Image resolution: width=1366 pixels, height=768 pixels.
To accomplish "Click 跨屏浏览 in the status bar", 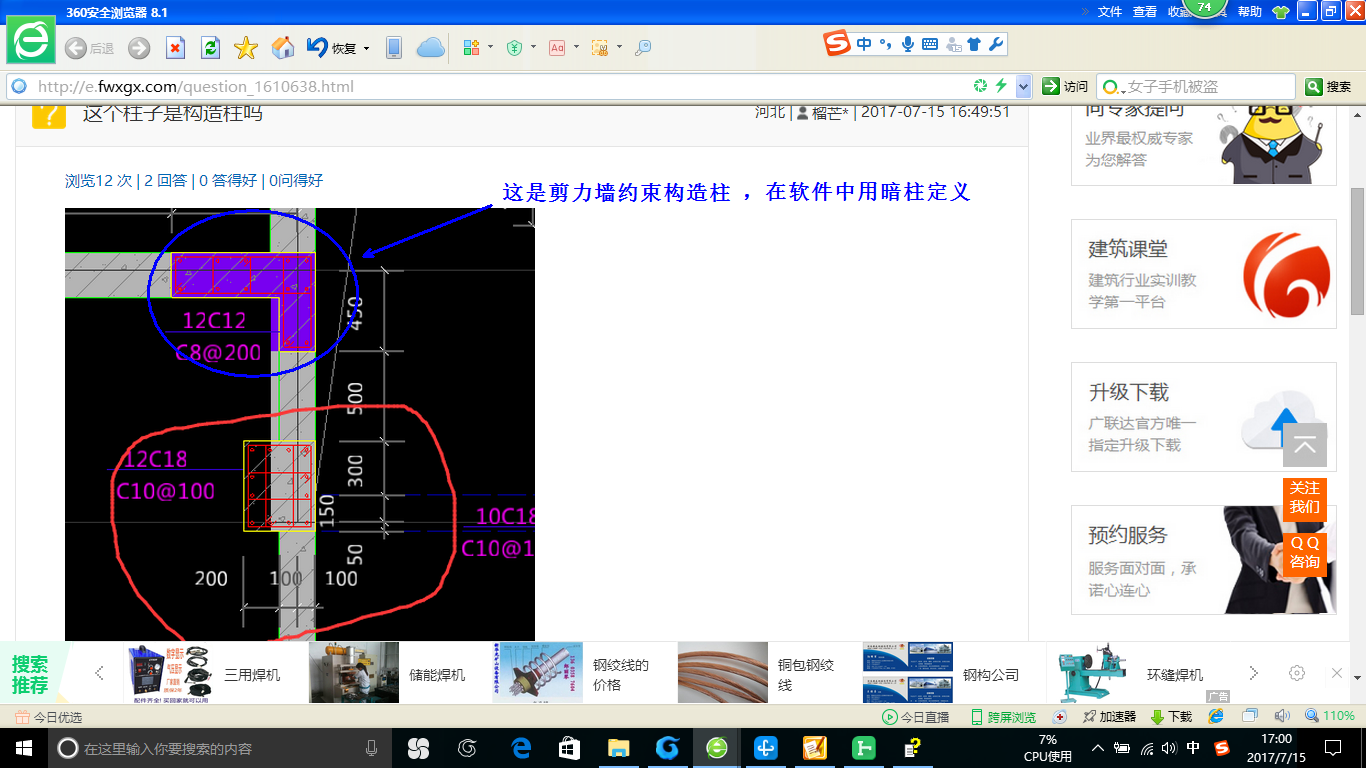I will pos(1003,717).
